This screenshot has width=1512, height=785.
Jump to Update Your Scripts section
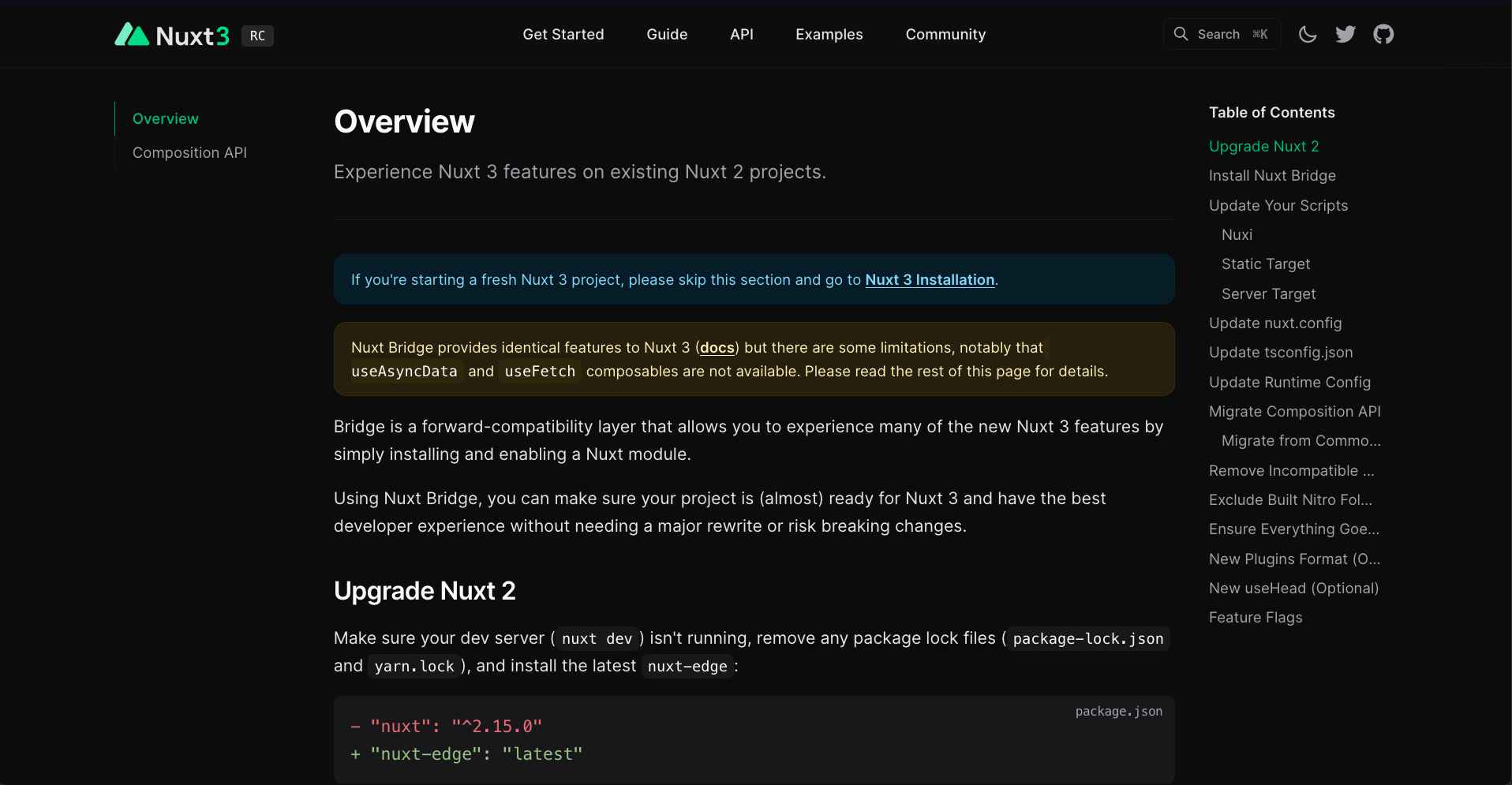coord(1278,205)
